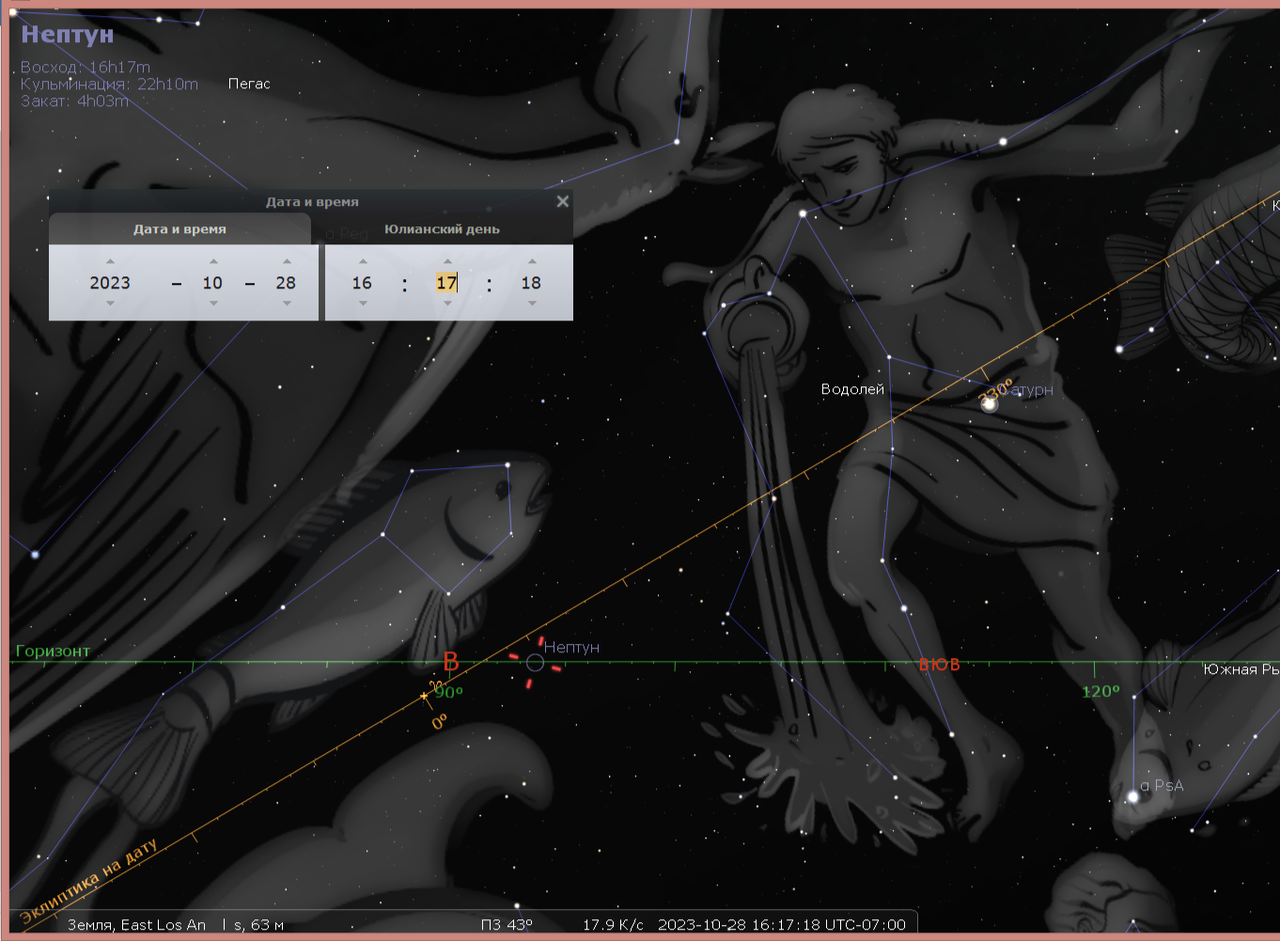The image size is (1280, 941).
Task: Click the 120° azimuth mark on horizon
Action: [x=1100, y=691]
